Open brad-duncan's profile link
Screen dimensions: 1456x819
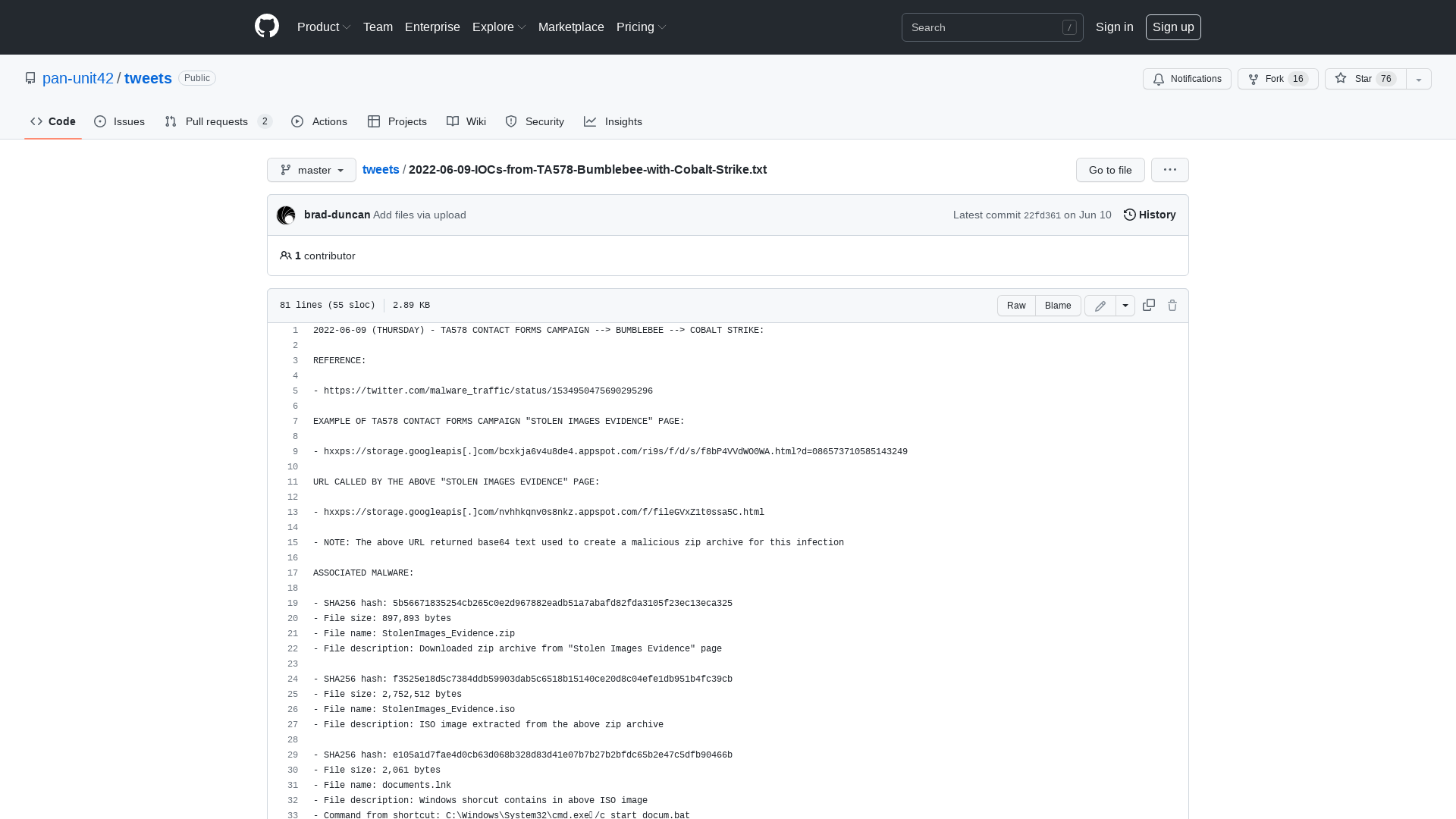(x=337, y=215)
